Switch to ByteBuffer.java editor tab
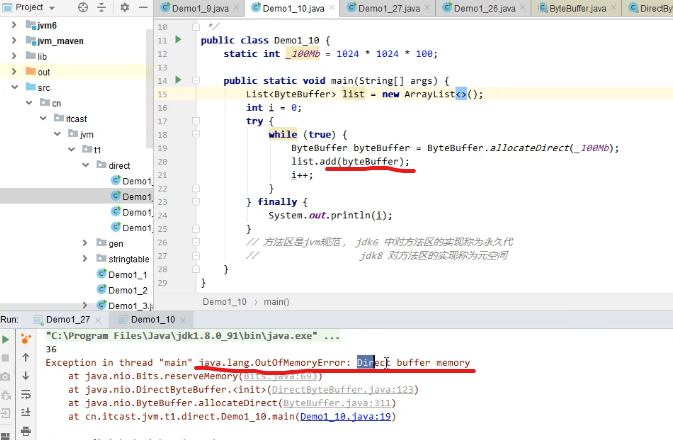 coord(577,8)
